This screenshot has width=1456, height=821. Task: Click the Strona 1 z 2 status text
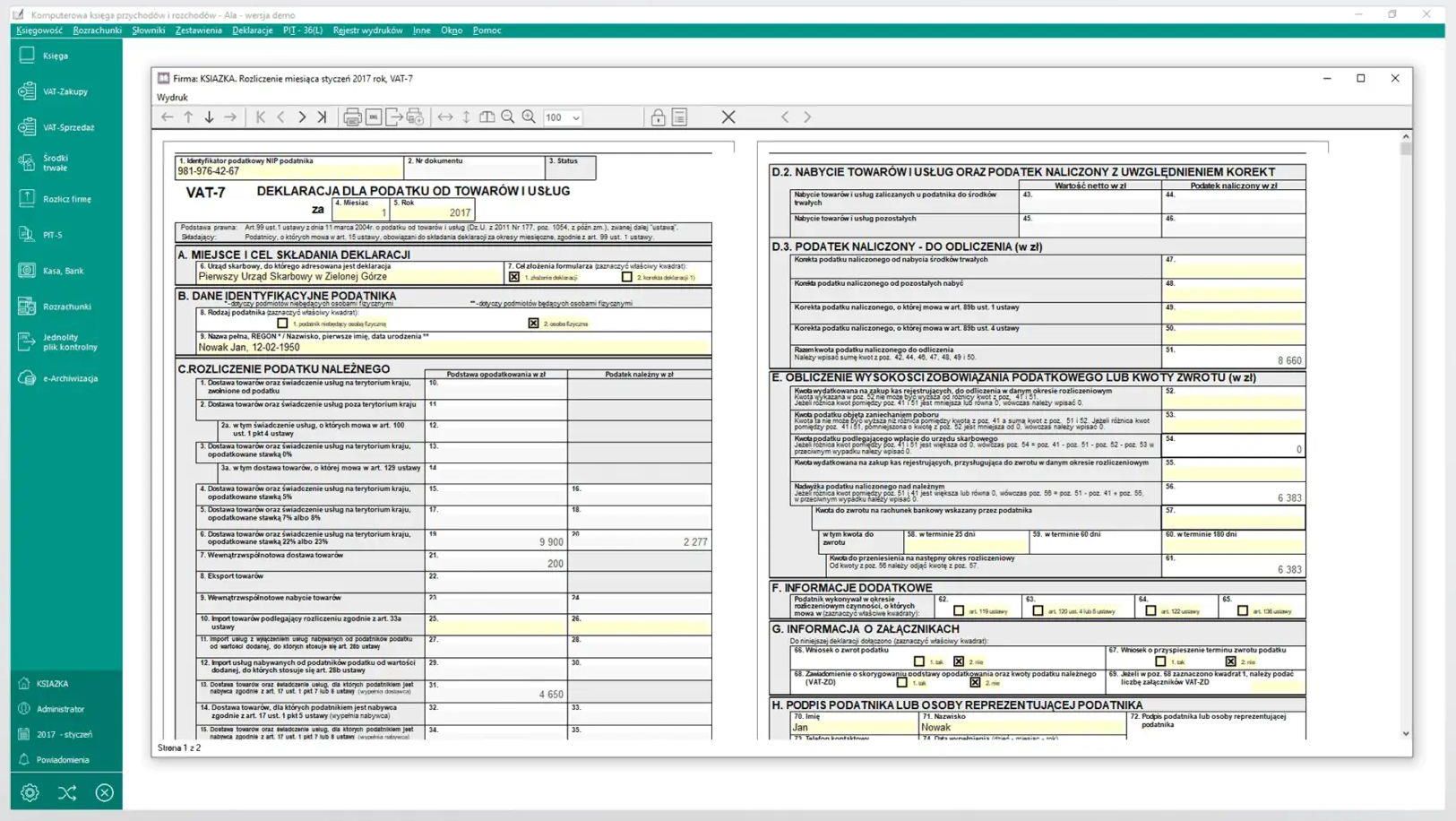179,748
